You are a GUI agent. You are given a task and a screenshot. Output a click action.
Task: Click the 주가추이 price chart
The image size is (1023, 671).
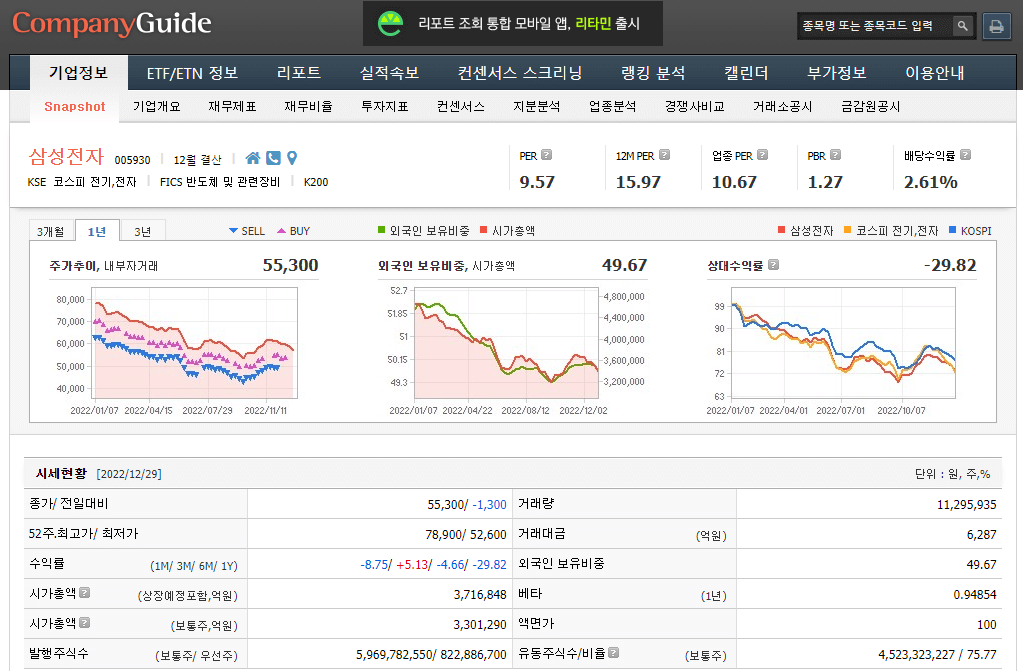[x=196, y=343]
